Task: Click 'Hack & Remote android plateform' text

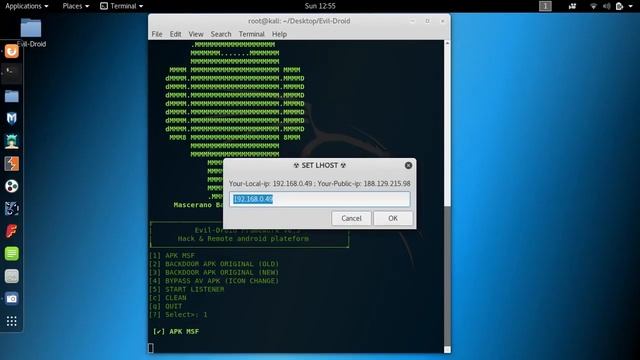Action: click(243, 238)
